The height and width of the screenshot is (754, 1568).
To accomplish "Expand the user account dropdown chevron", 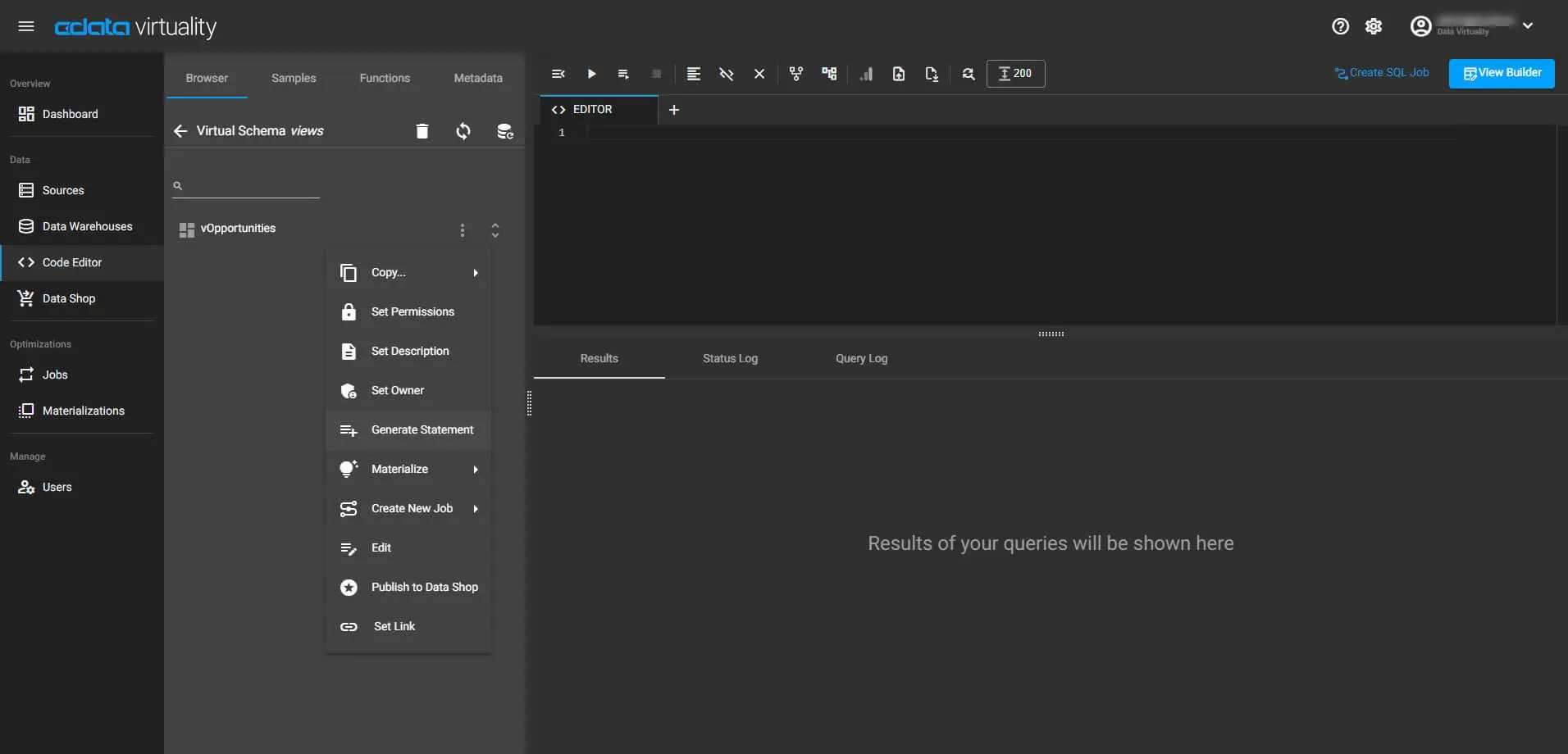I will click(x=1528, y=25).
